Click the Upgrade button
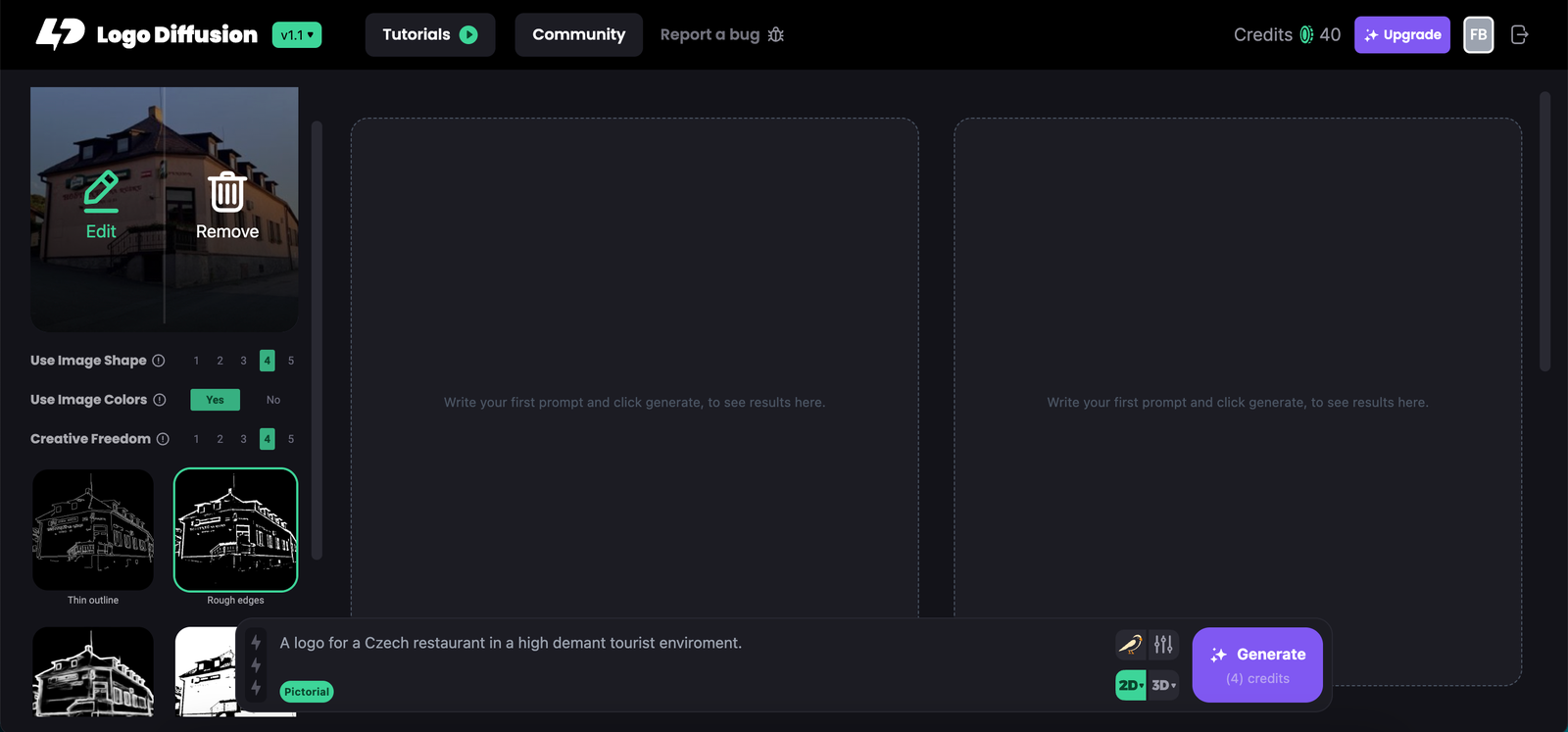 pos(1401,35)
